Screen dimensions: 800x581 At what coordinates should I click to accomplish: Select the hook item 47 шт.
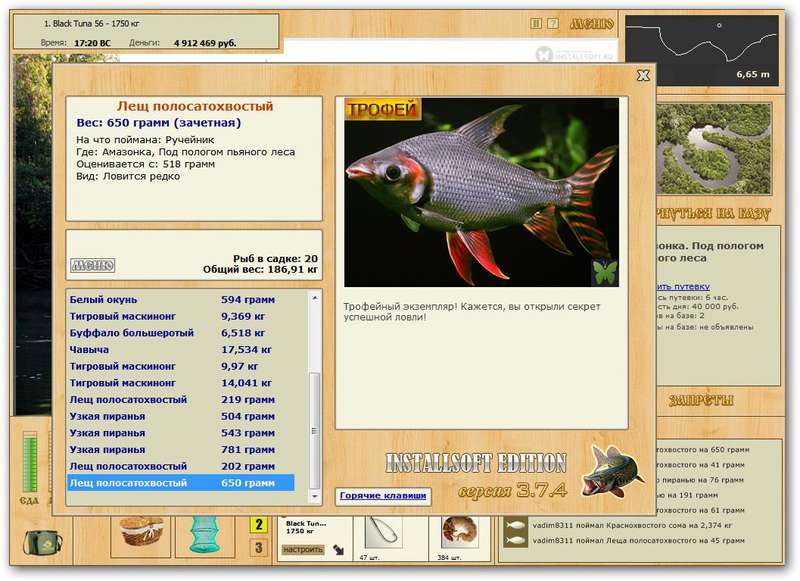[x=383, y=533]
